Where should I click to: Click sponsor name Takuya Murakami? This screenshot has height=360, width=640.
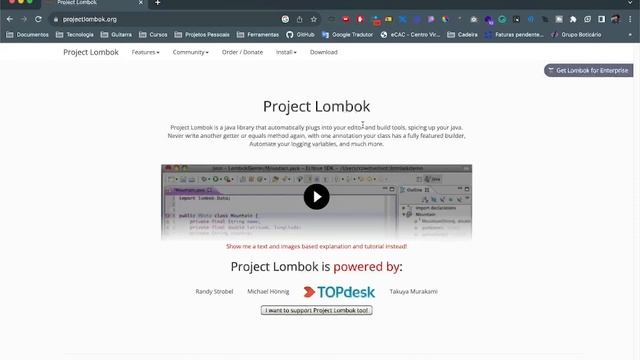413,291
